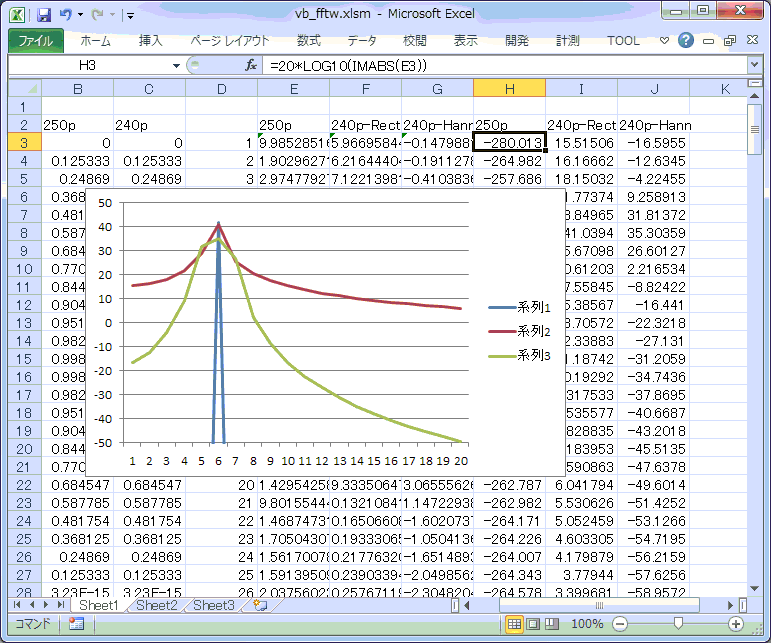Switch to the ページ レイアウト tab

point(230,40)
